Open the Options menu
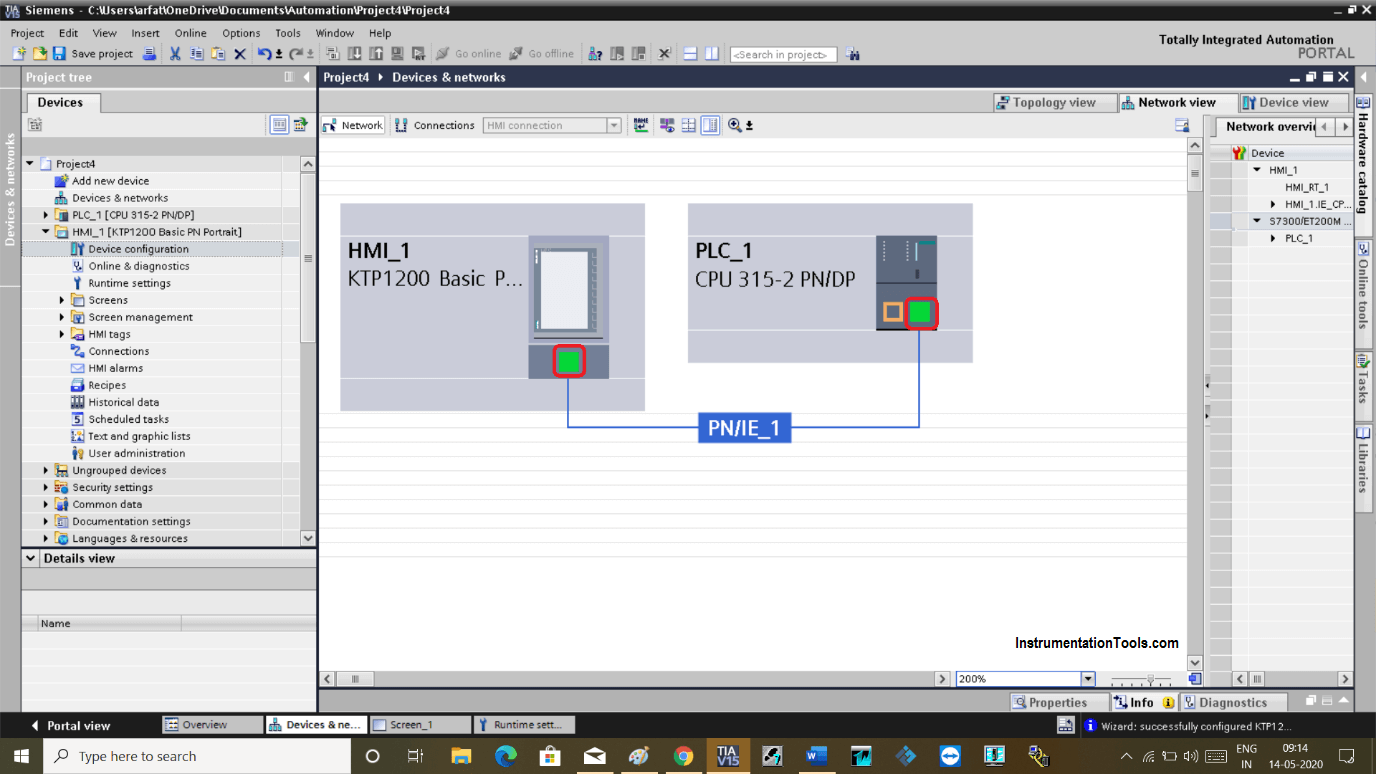 tap(241, 33)
